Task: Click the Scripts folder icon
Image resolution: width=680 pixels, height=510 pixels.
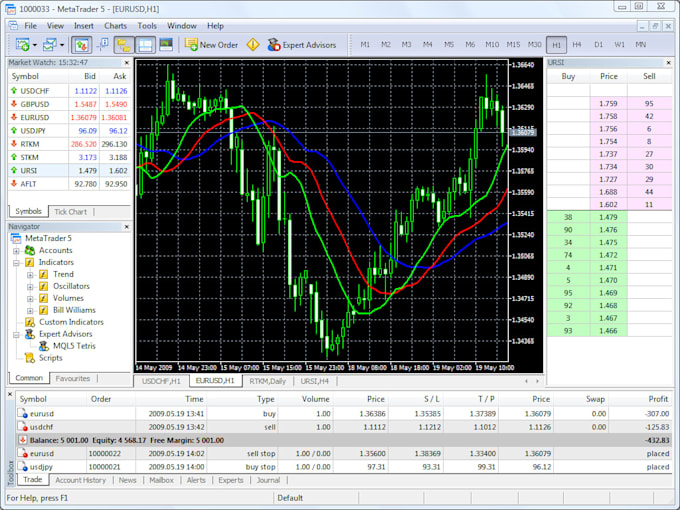Action: click(x=29, y=358)
